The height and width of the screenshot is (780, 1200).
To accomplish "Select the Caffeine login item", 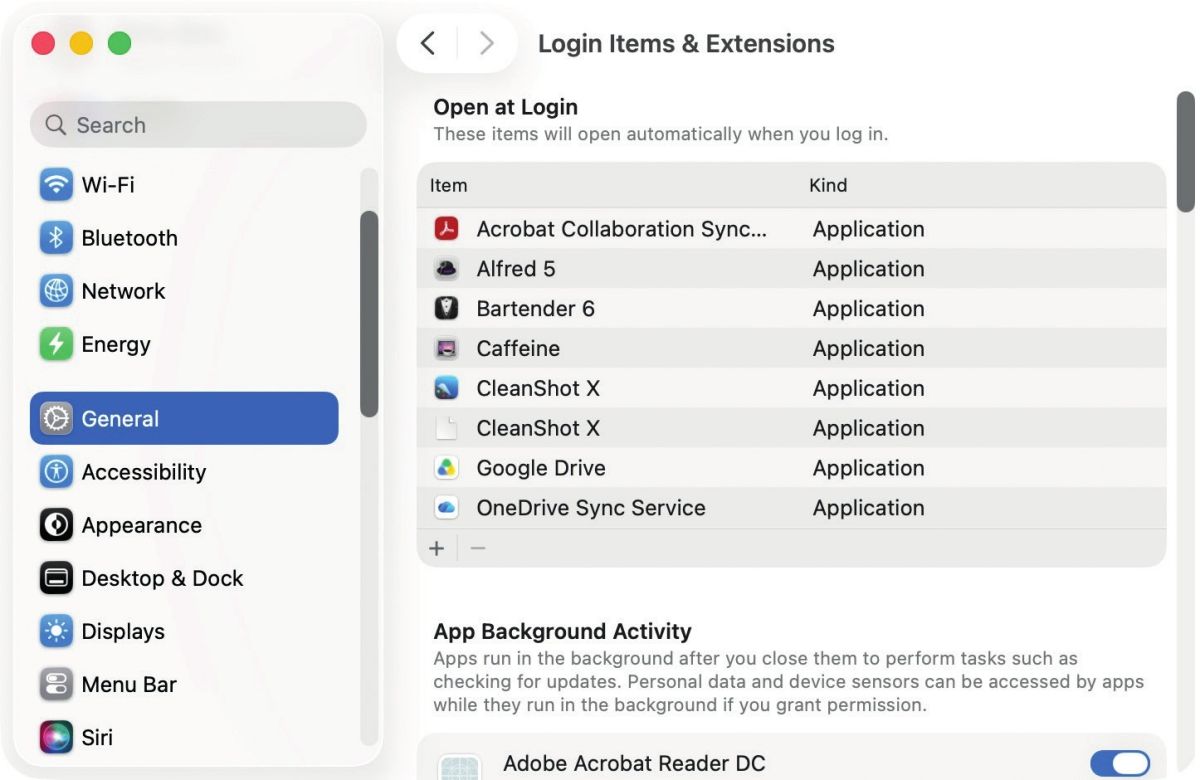I will pos(792,349).
